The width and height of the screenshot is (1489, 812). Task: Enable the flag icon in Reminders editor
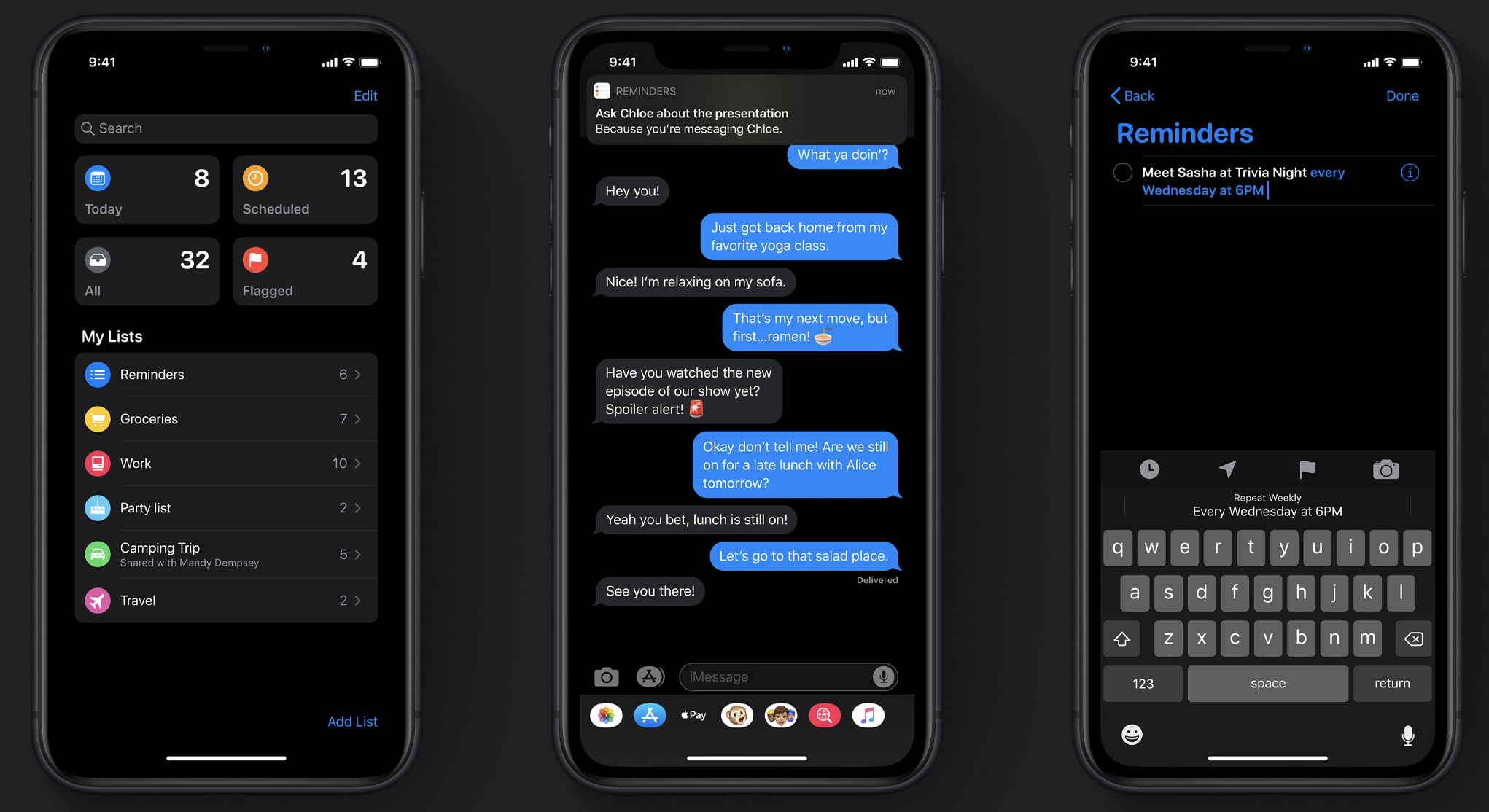pyautogui.click(x=1306, y=468)
